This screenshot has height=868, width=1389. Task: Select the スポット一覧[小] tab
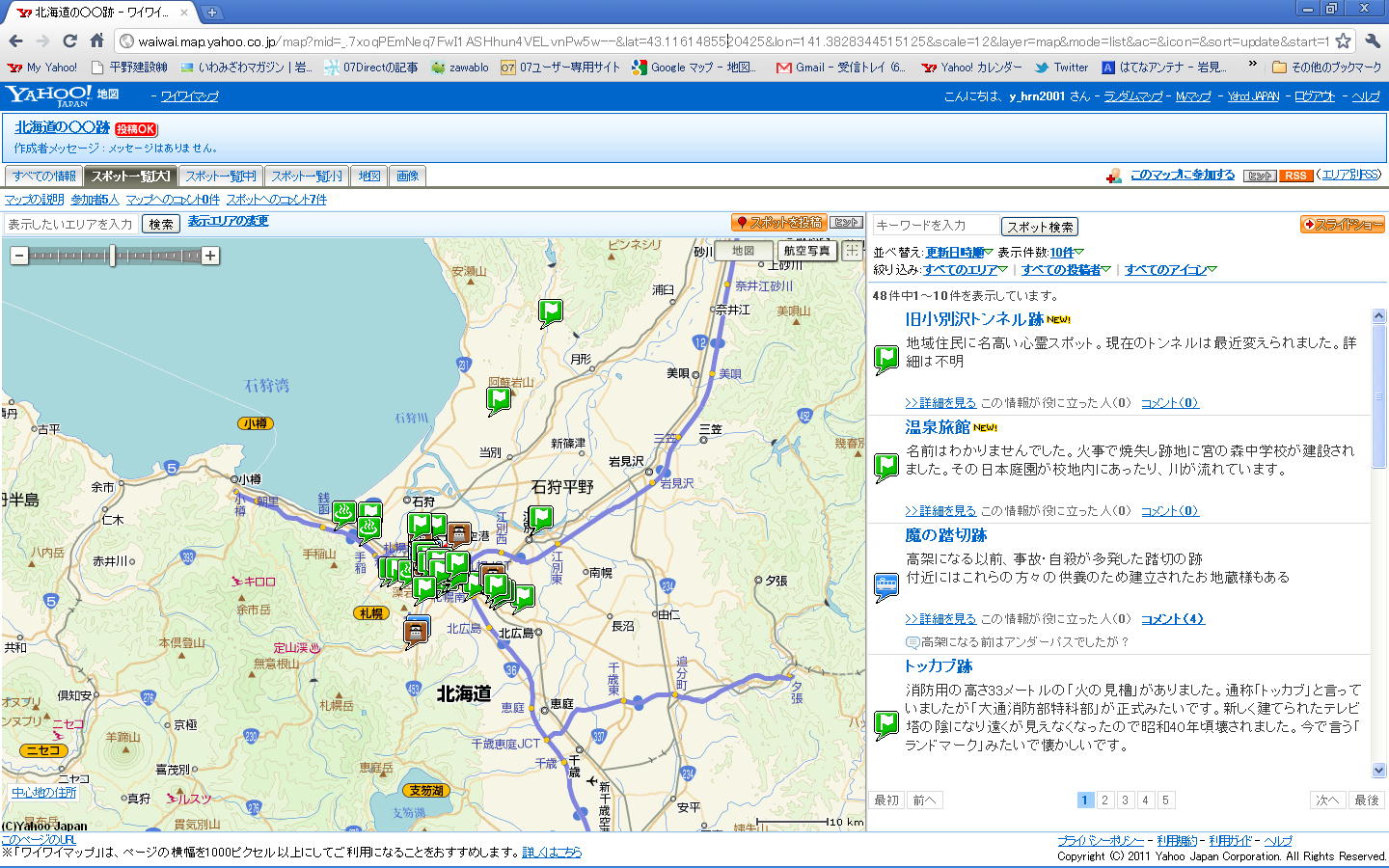tap(306, 176)
